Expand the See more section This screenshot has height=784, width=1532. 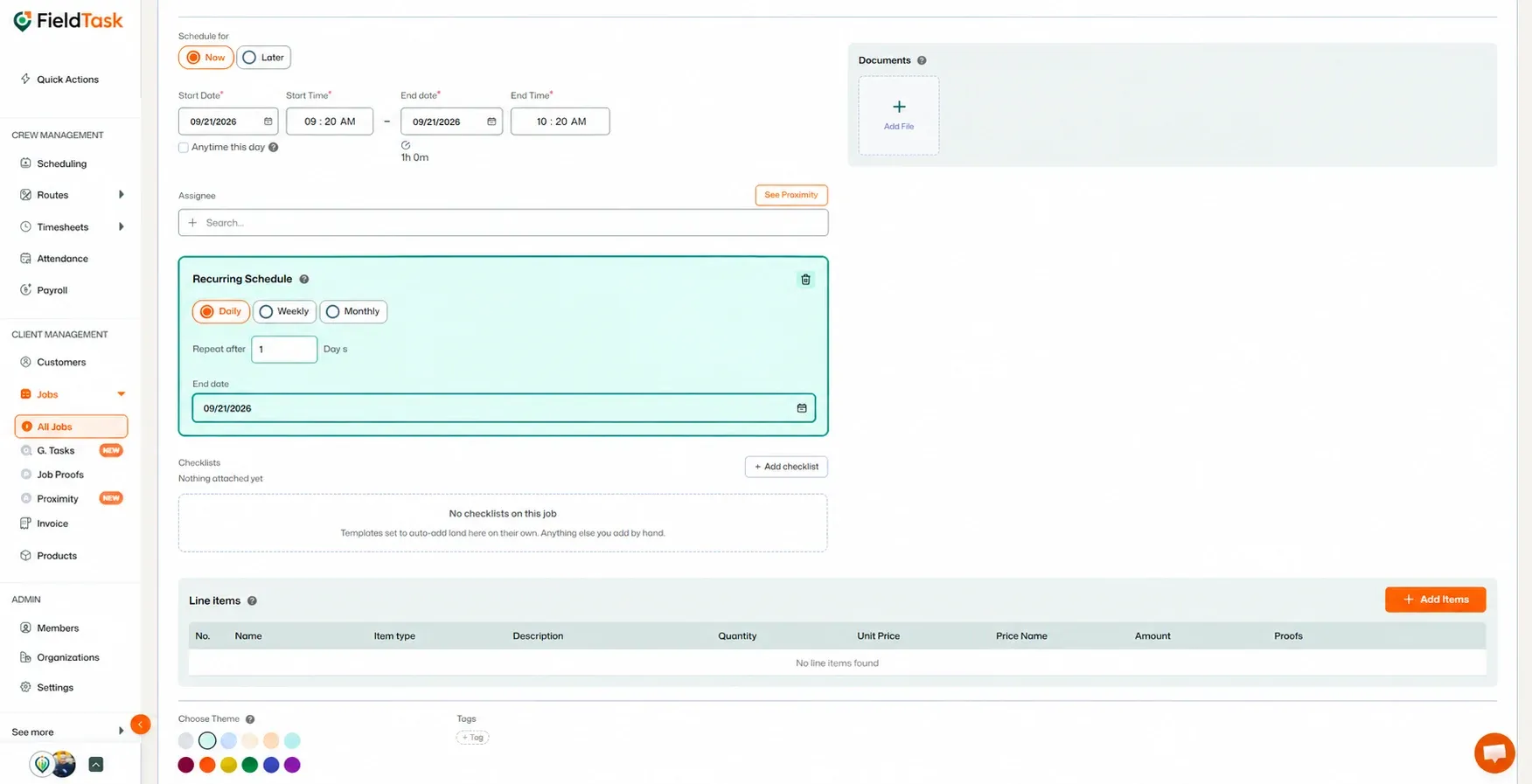point(67,732)
